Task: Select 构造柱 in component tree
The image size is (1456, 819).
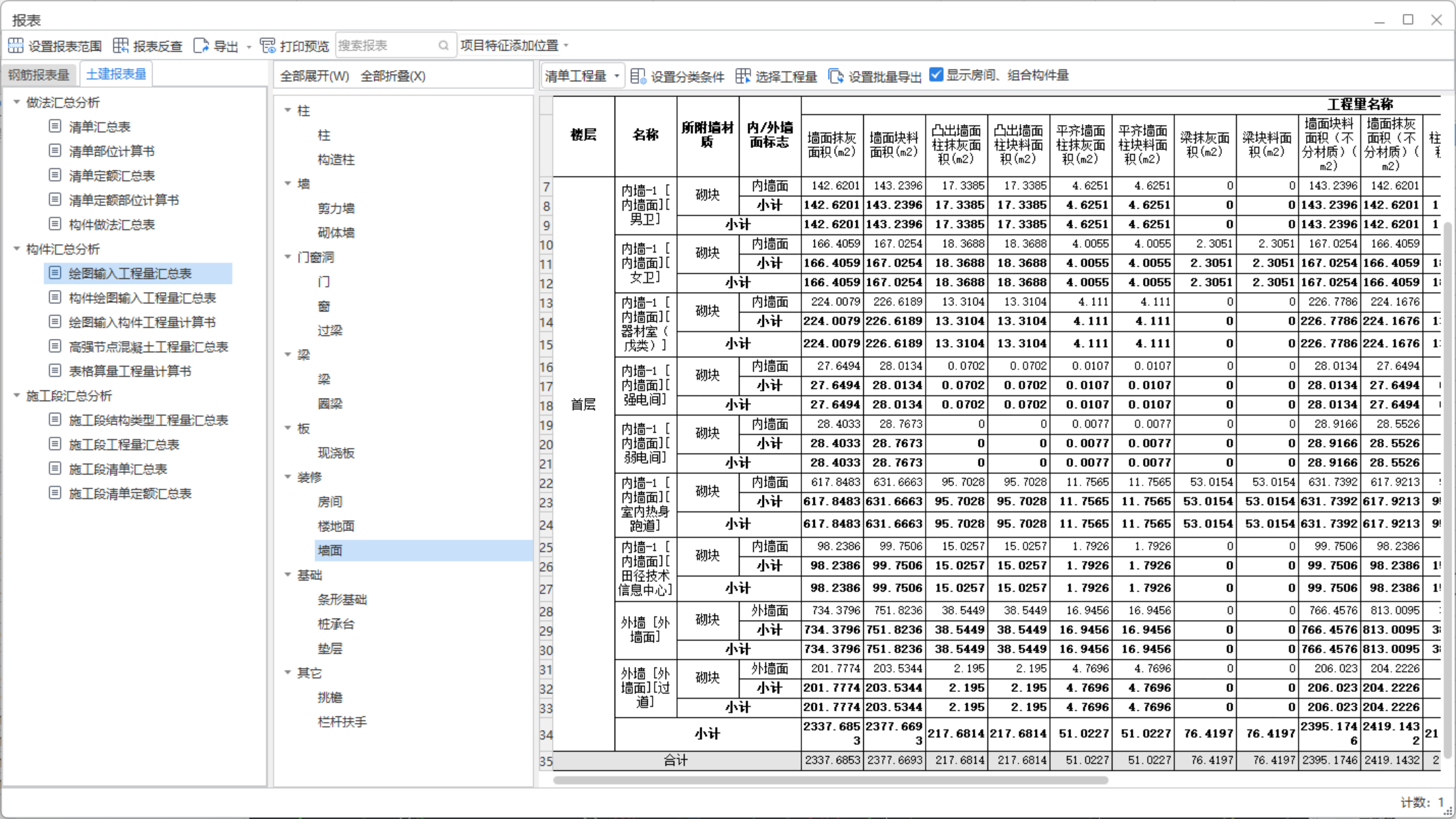Action: (336, 159)
